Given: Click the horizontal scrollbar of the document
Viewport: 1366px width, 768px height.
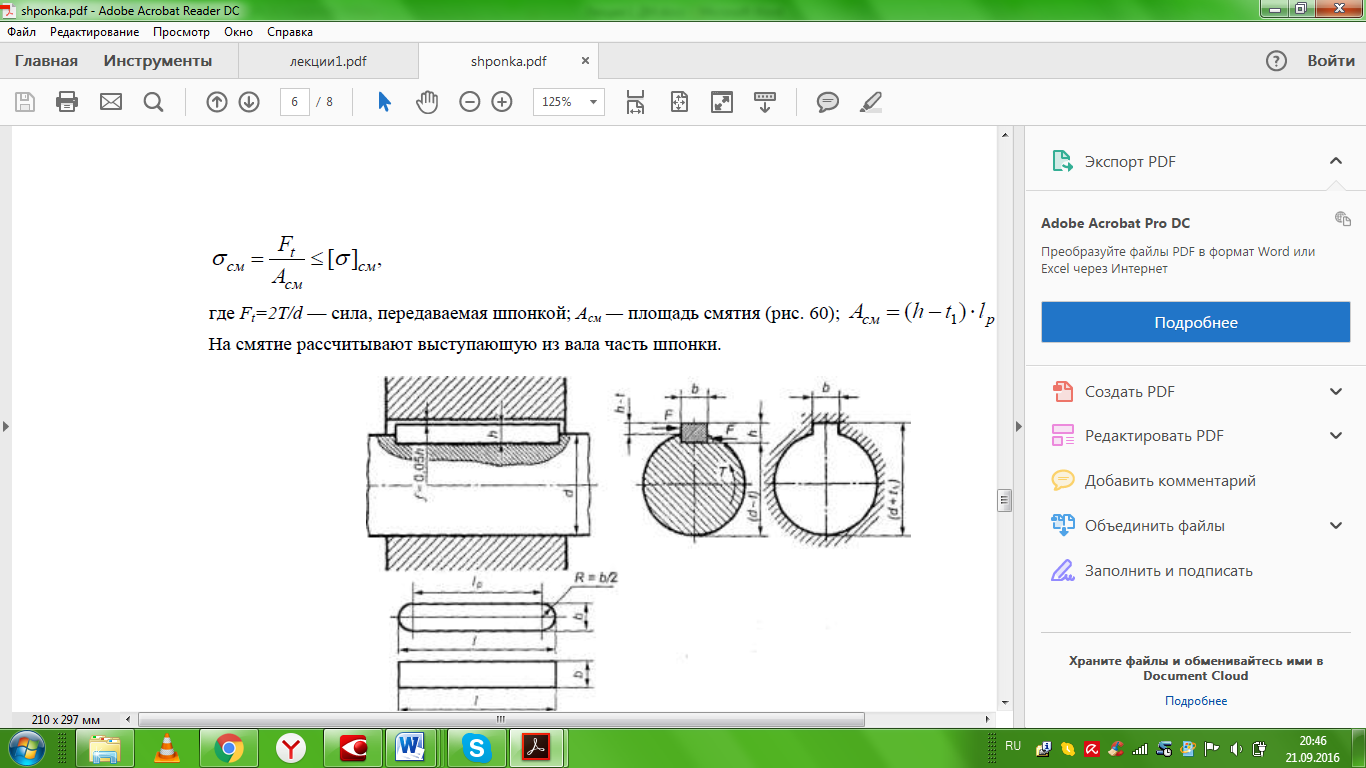Looking at the screenshot, I should click(x=500, y=719).
